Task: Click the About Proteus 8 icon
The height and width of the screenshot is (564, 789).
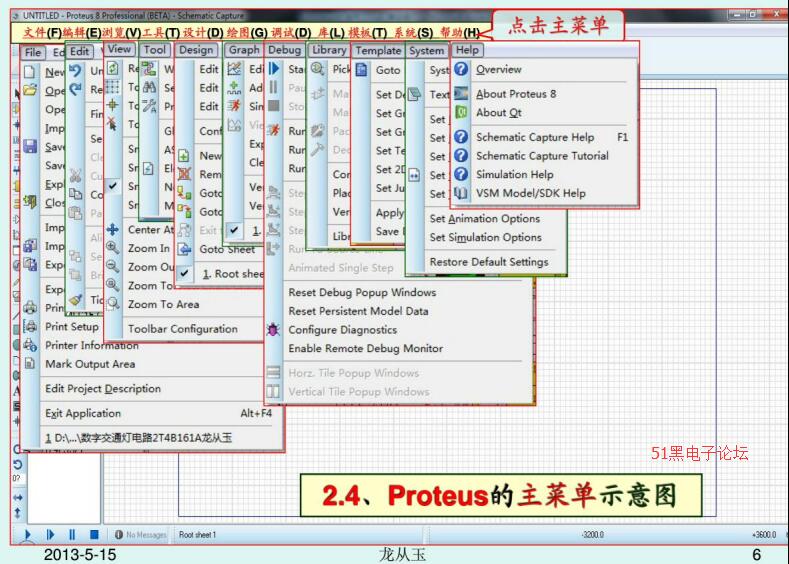Action: pyautogui.click(x=461, y=94)
